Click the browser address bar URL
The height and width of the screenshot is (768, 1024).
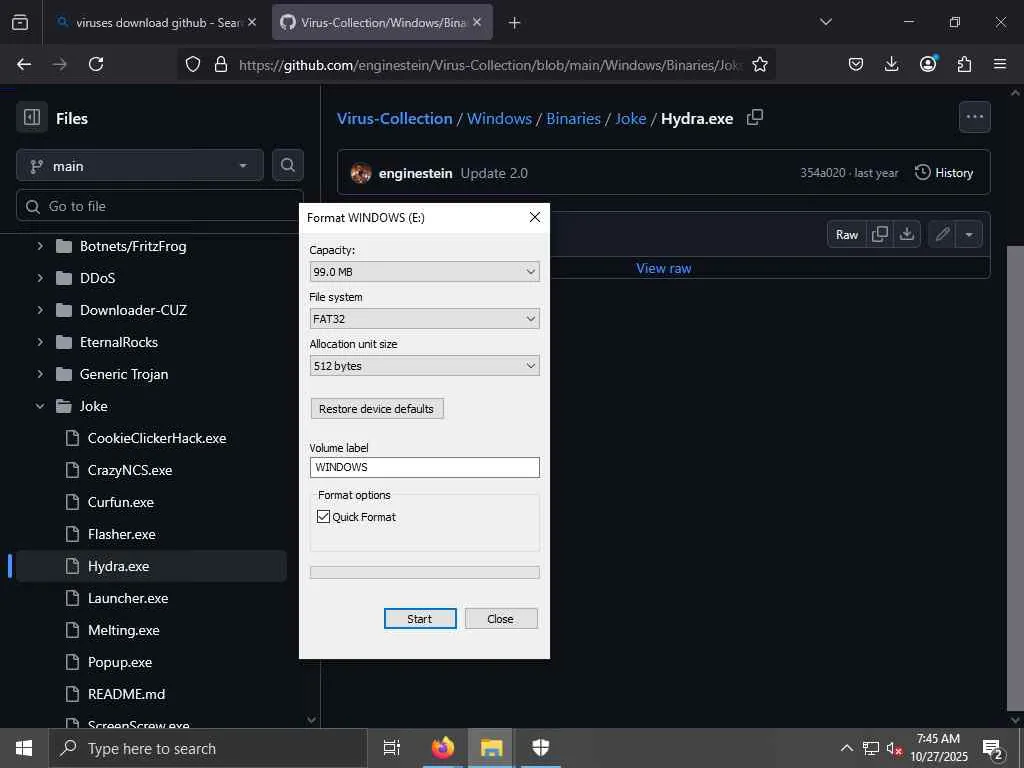click(490, 65)
